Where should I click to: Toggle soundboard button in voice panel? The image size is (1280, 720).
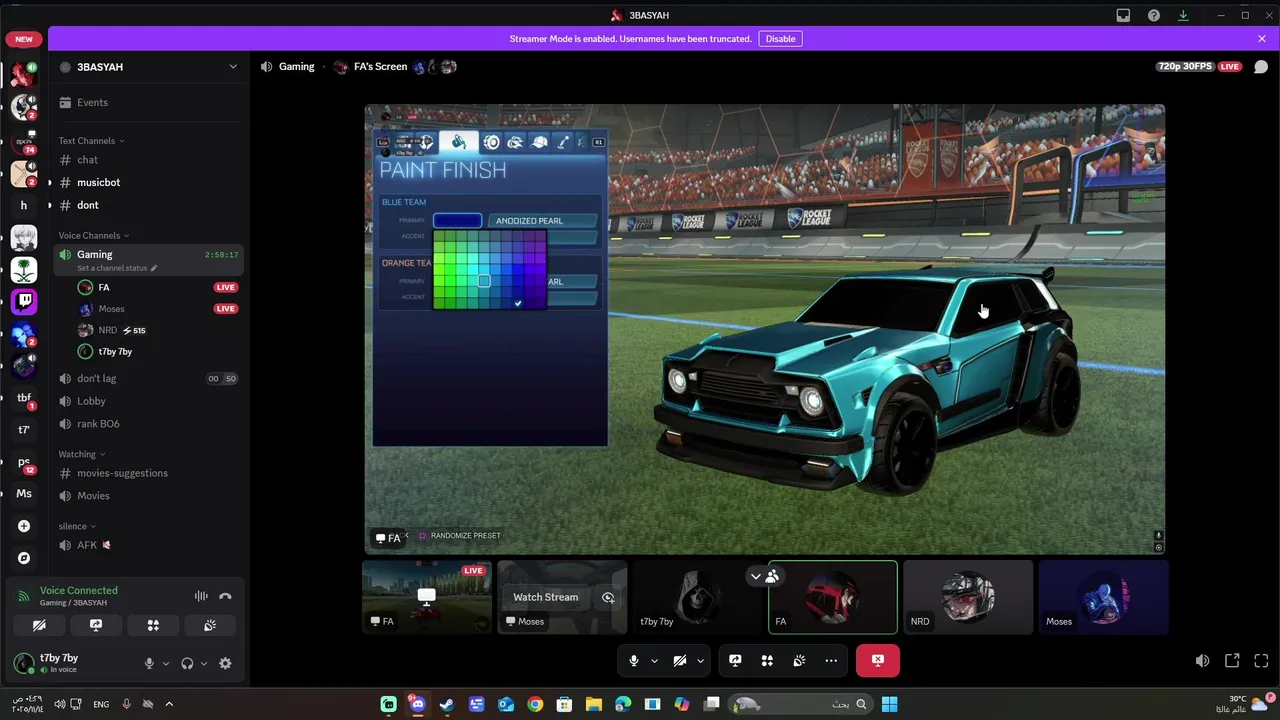210,625
